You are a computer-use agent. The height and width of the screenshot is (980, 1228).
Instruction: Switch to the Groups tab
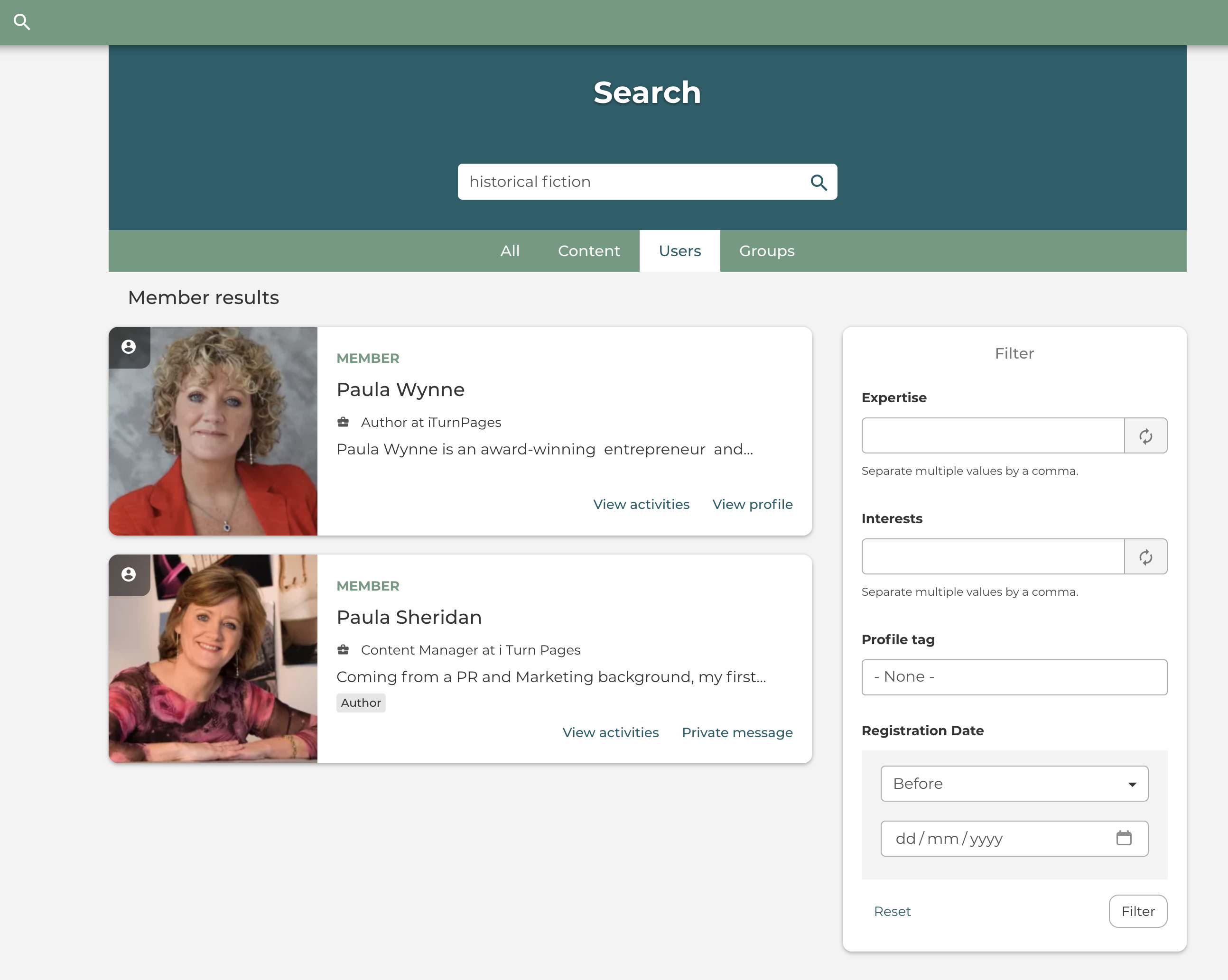point(767,251)
